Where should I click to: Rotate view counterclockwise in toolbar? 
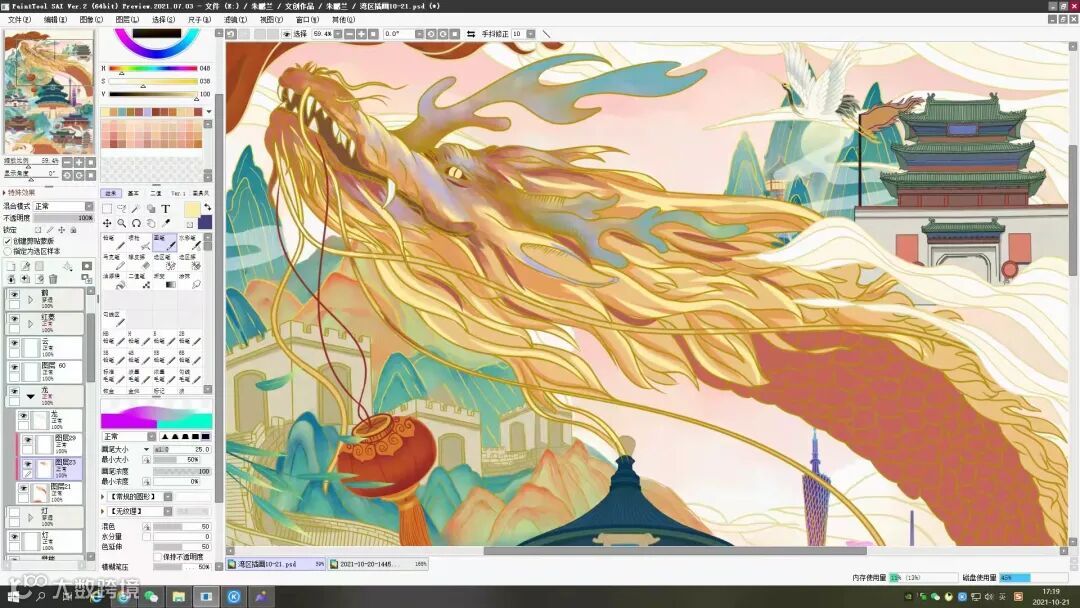tap(431, 34)
